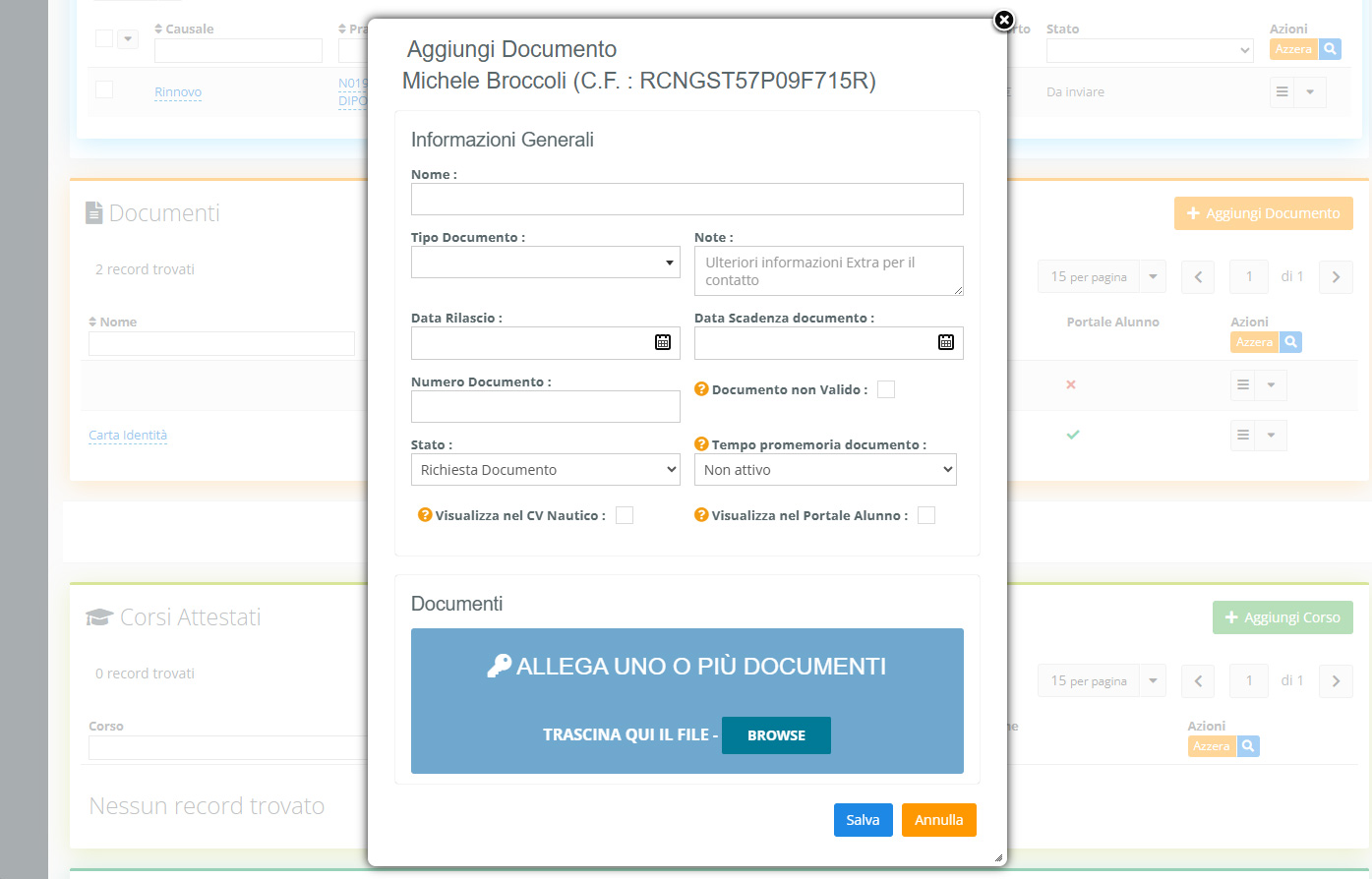Click the BROWSE button to attach a file
The width and height of the screenshot is (1372, 879).
[776, 735]
